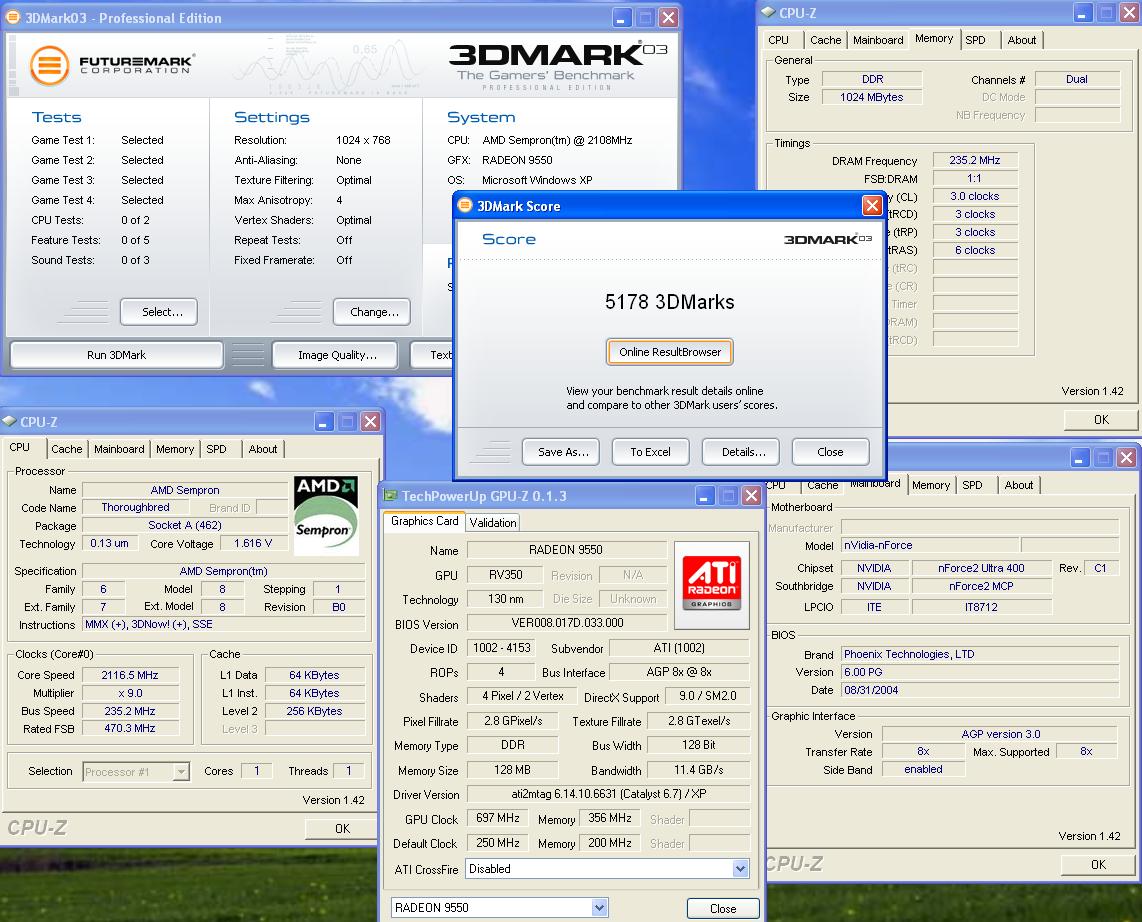Viewport: 1142px width, 922px height.
Task: Click the CPU-Z title icon in bottom-left window
Action: pos(9,422)
